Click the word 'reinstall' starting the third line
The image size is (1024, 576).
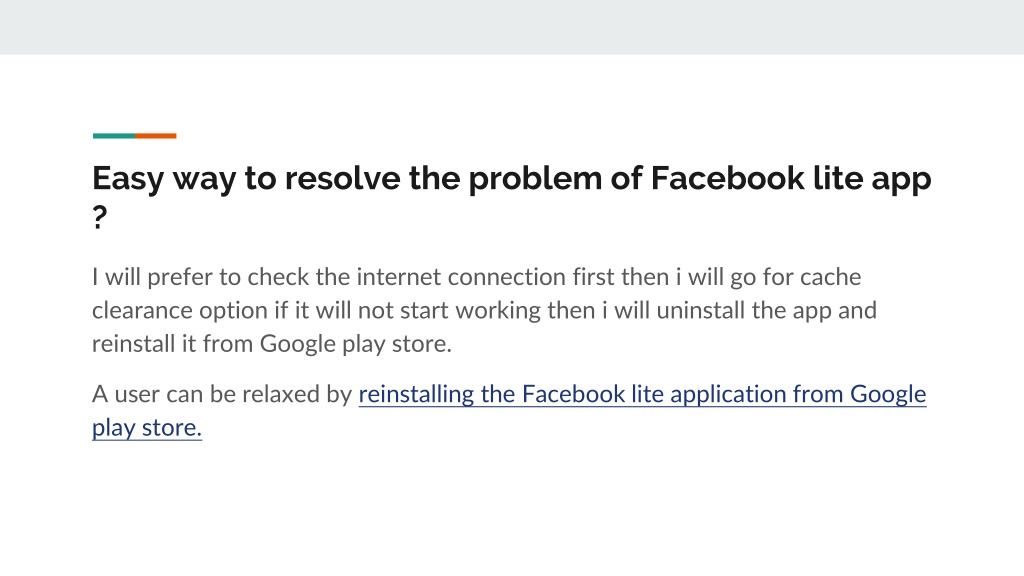pos(131,344)
